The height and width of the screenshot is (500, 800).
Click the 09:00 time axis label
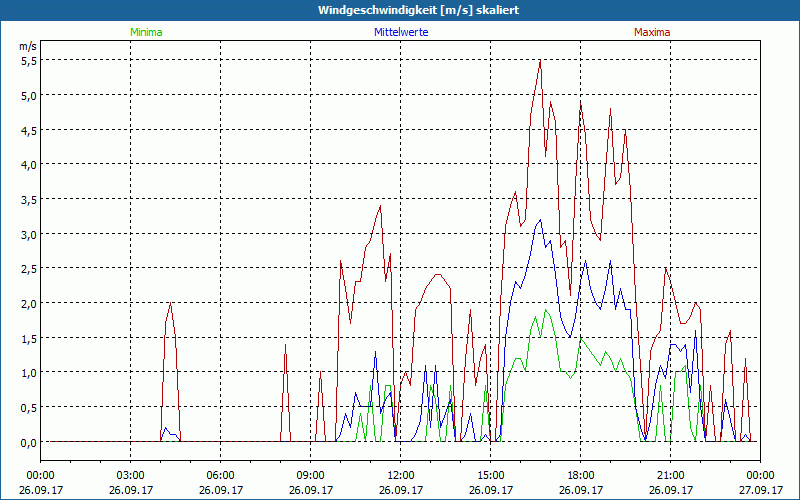[x=311, y=476]
